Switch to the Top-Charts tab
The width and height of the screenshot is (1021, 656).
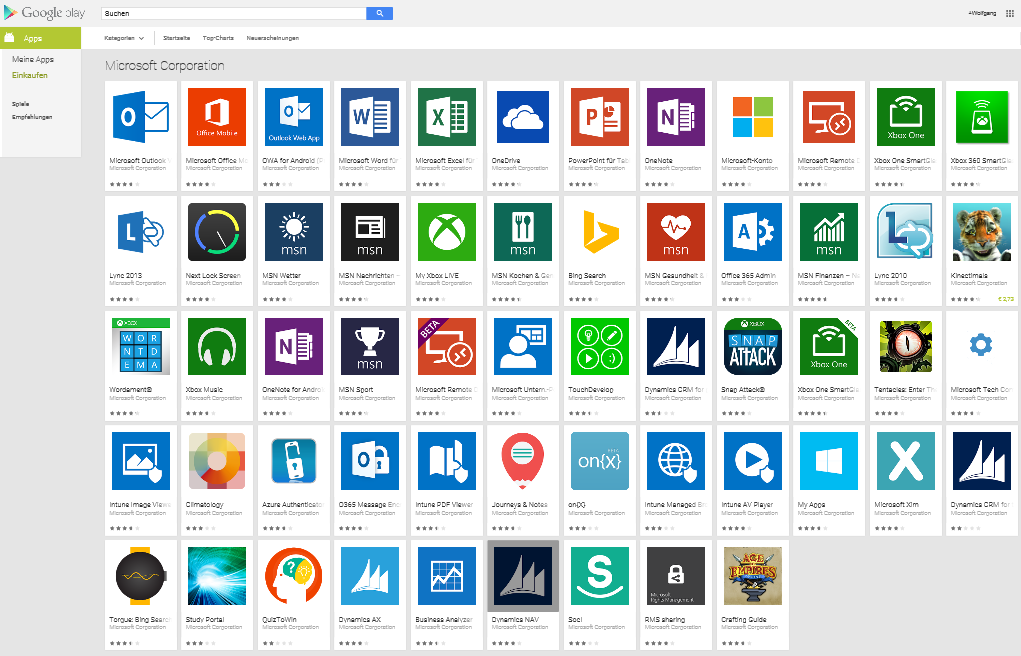[x=218, y=38]
